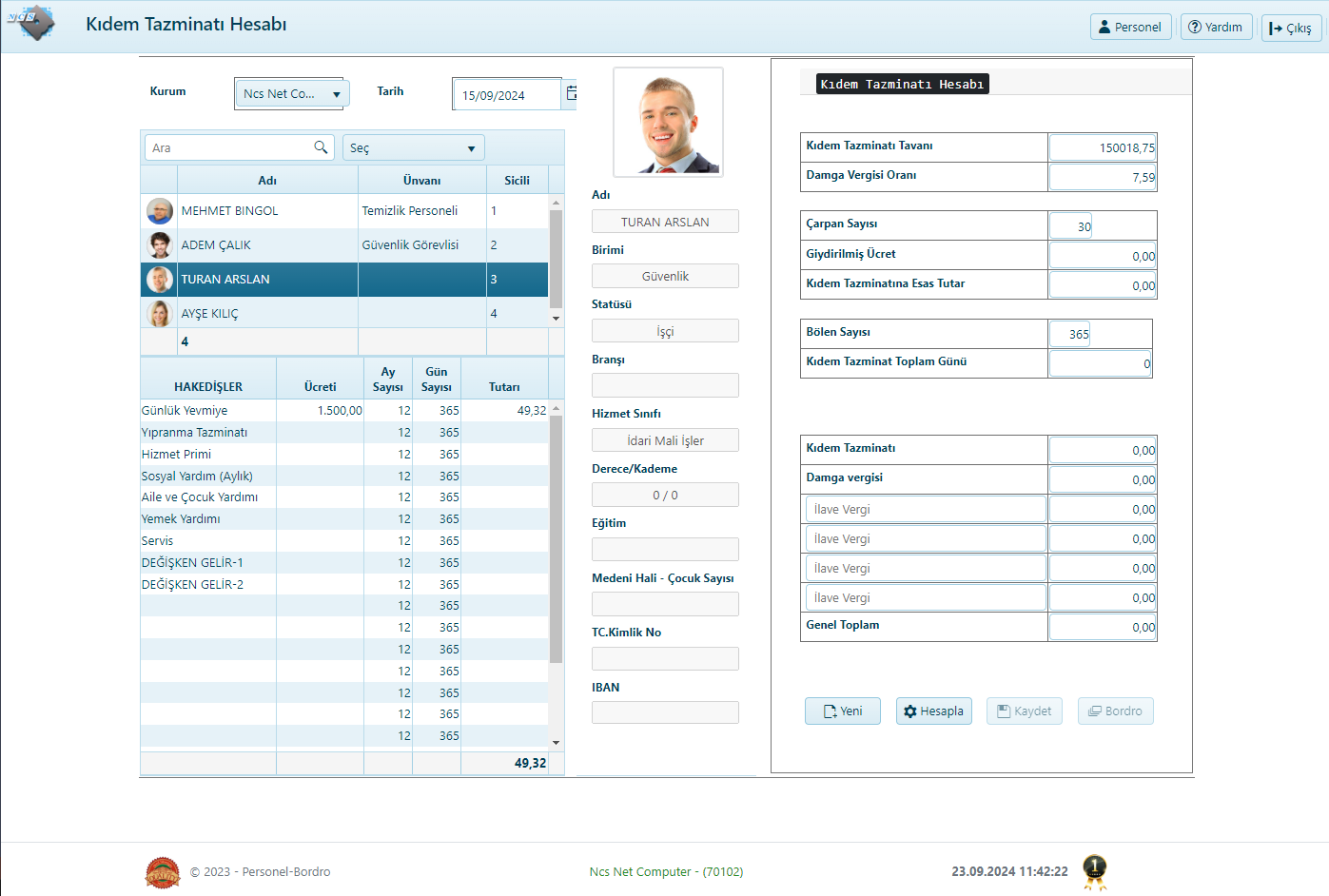This screenshot has height=896, width=1329.
Task: Click Yıpranma Tazminatı row
Action: pyautogui.click(x=344, y=433)
